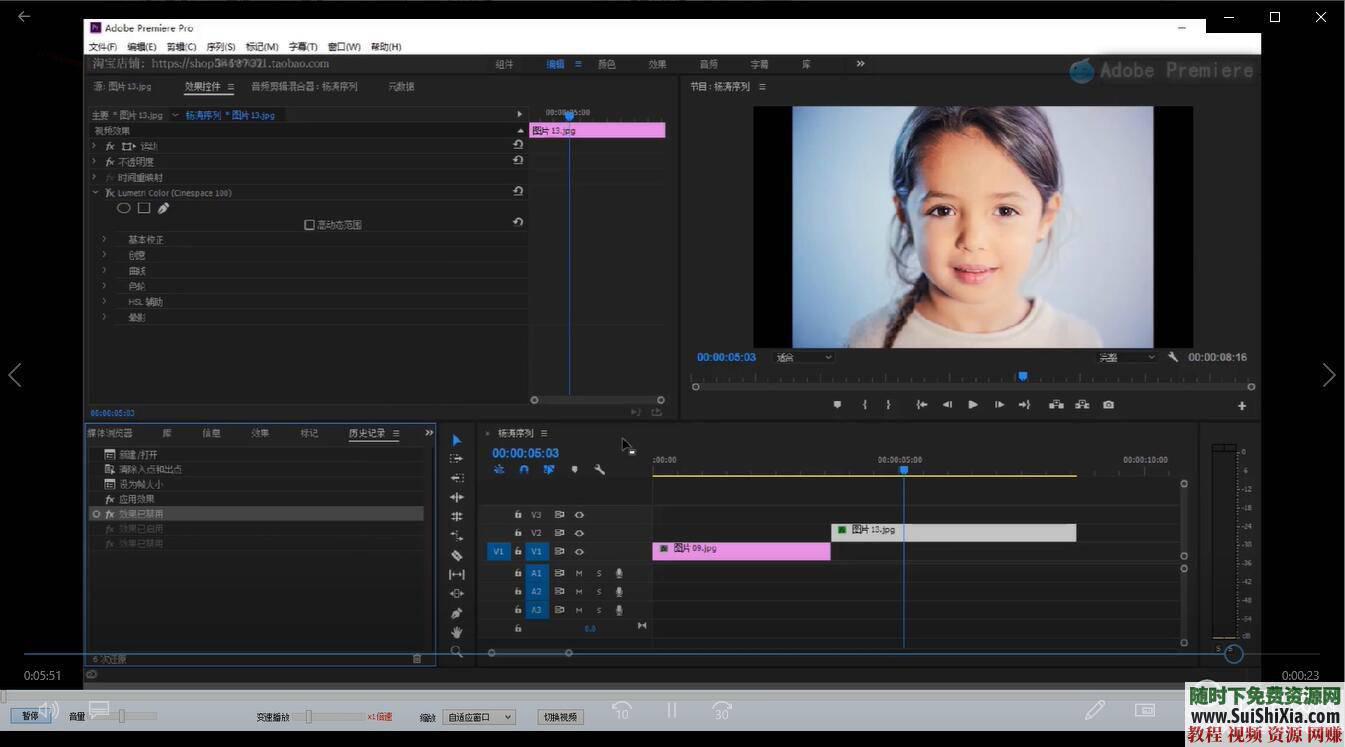
Task: Go to next video arrow
Action: coord(1328,375)
